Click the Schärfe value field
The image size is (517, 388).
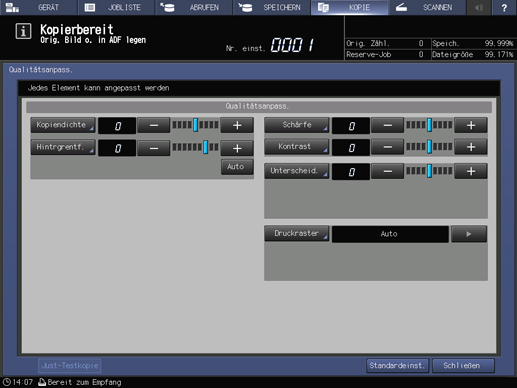point(351,126)
